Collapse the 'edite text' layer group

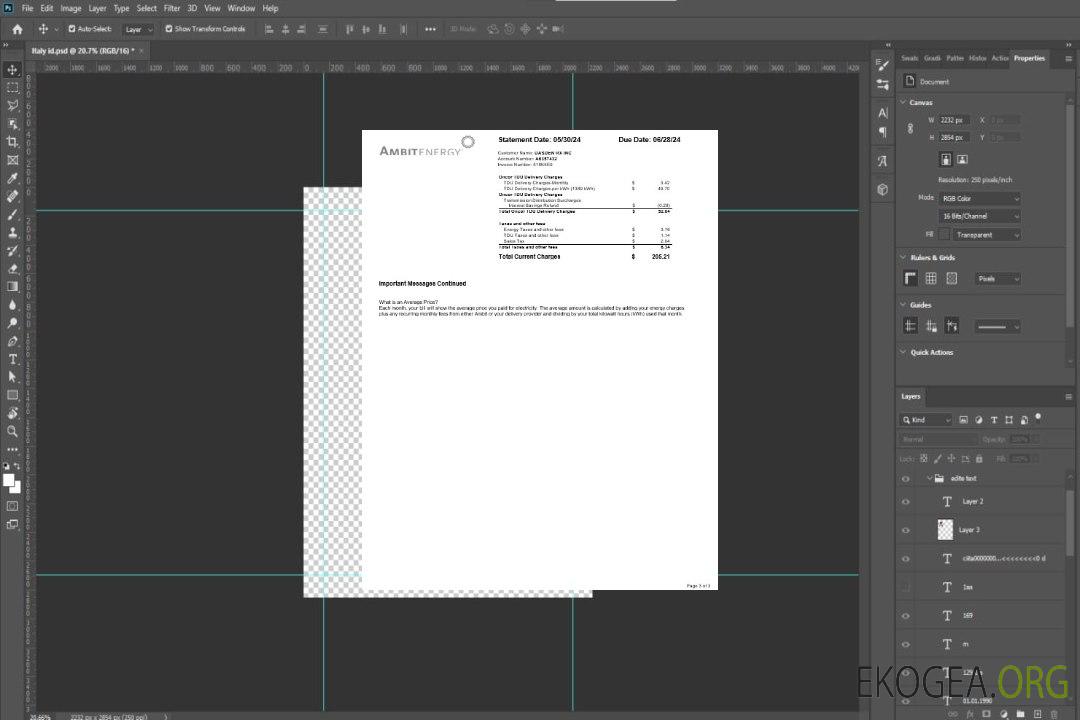[929, 479]
